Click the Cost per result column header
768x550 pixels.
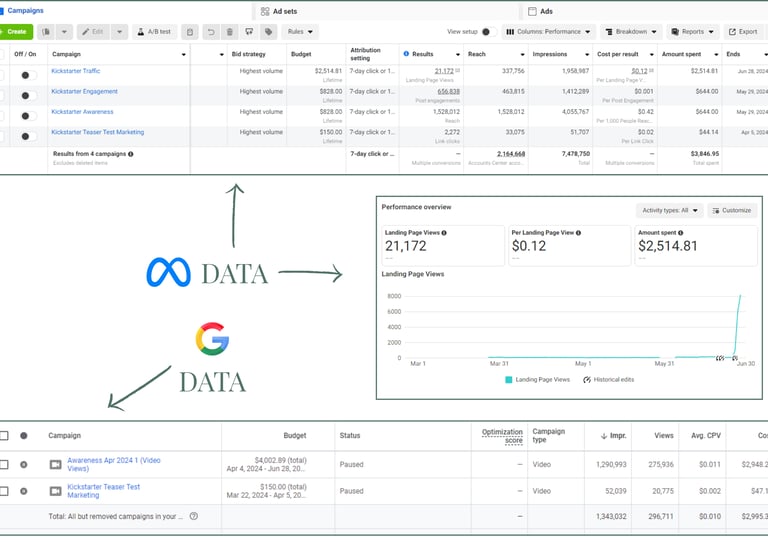(618, 54)
